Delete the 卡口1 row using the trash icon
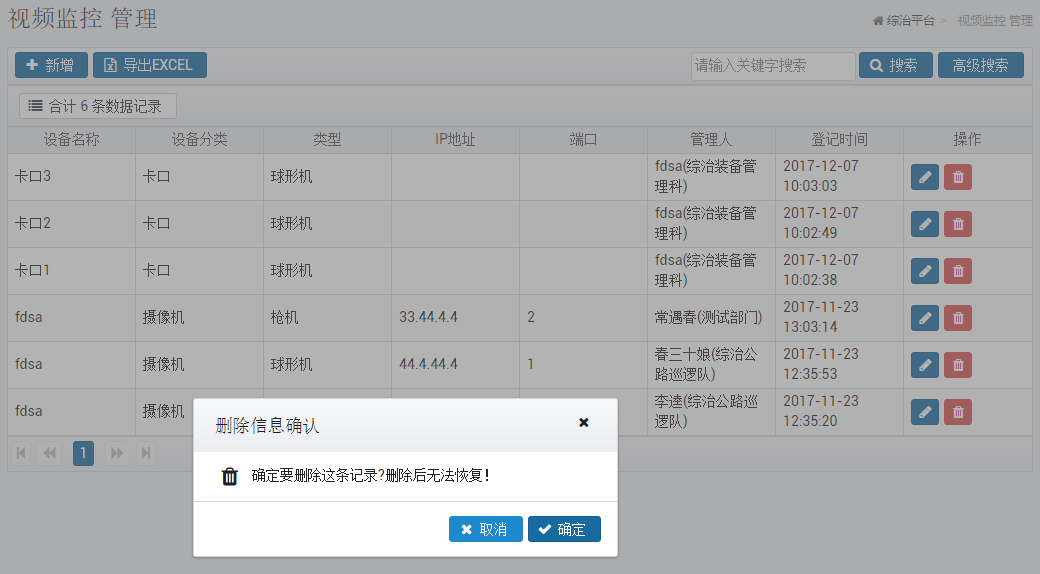 (x=958, y=271)
